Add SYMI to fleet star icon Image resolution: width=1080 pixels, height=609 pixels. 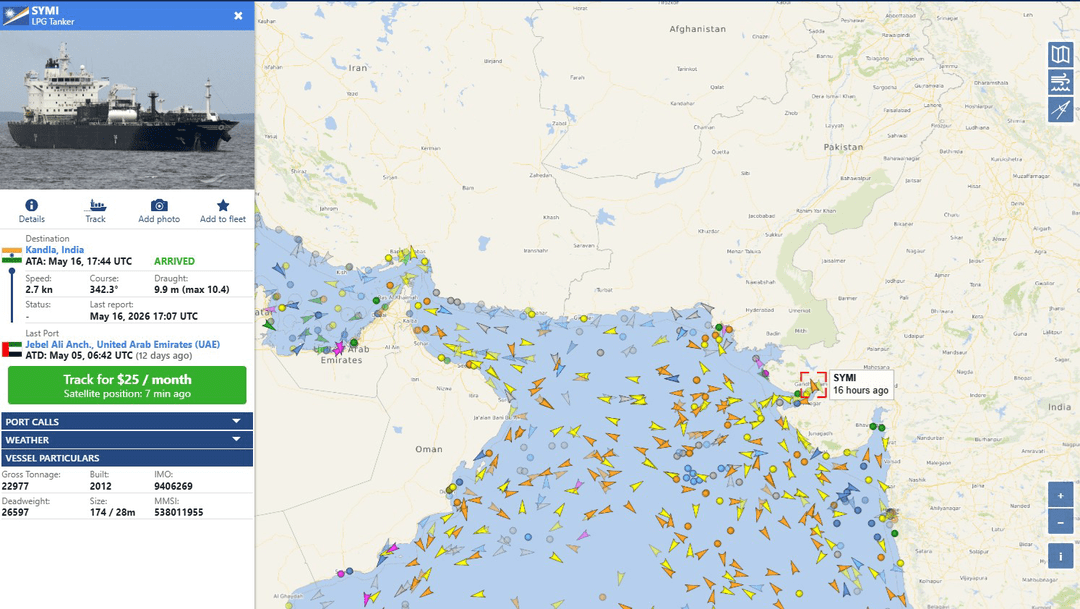222,205
